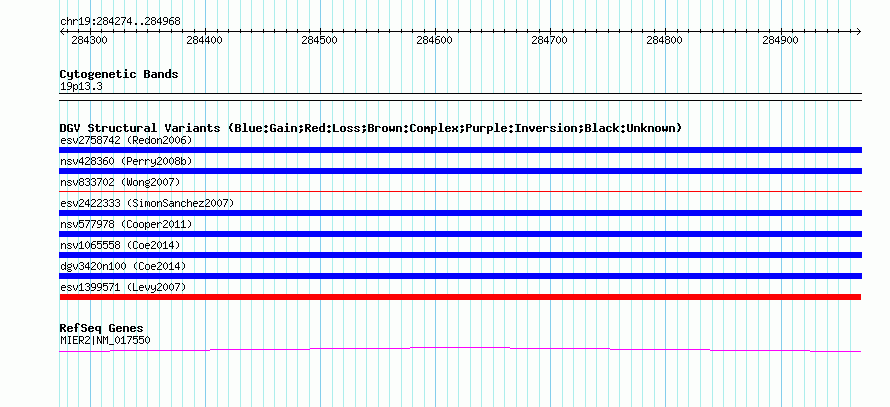Select variant label nsv833702 (Wong2007)
The image size is (890, 407).
pyautogui.click(x=120, y=182)
